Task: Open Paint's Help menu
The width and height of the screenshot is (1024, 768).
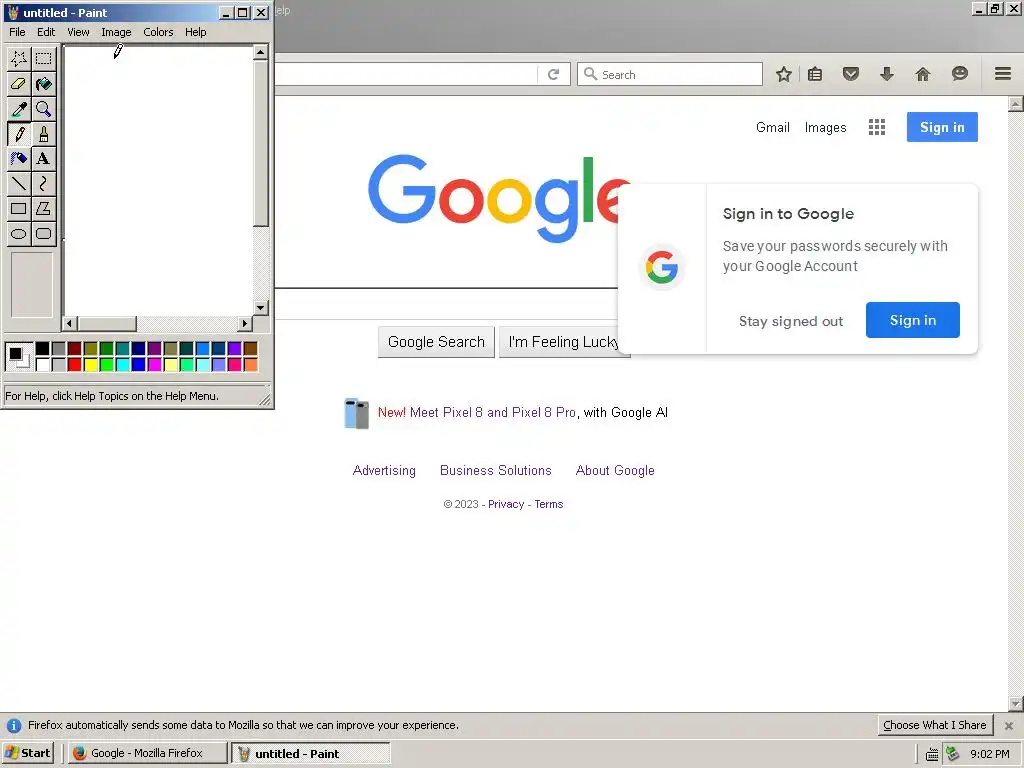Action: pyautogui.click(x=195, y=32)
